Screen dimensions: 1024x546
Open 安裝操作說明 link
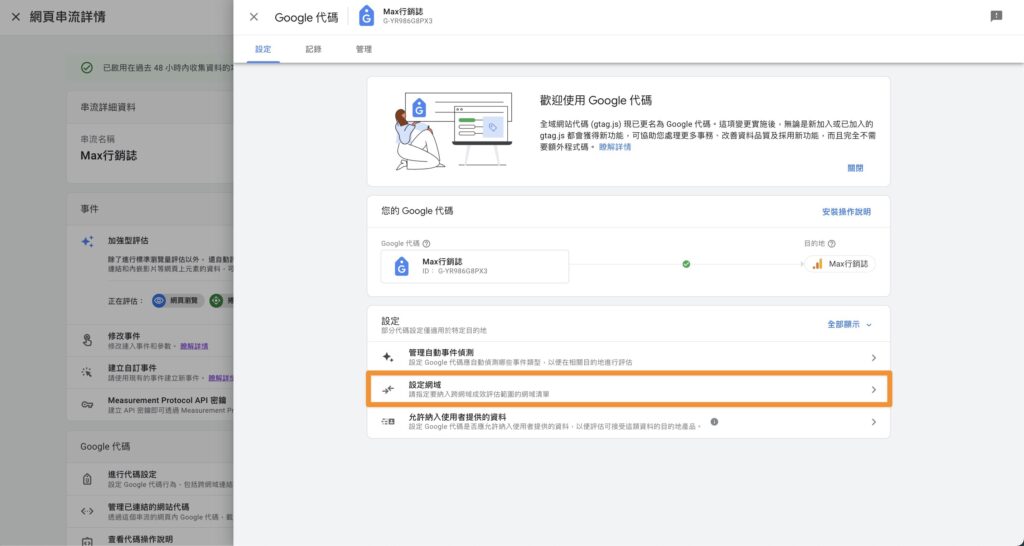846,212
